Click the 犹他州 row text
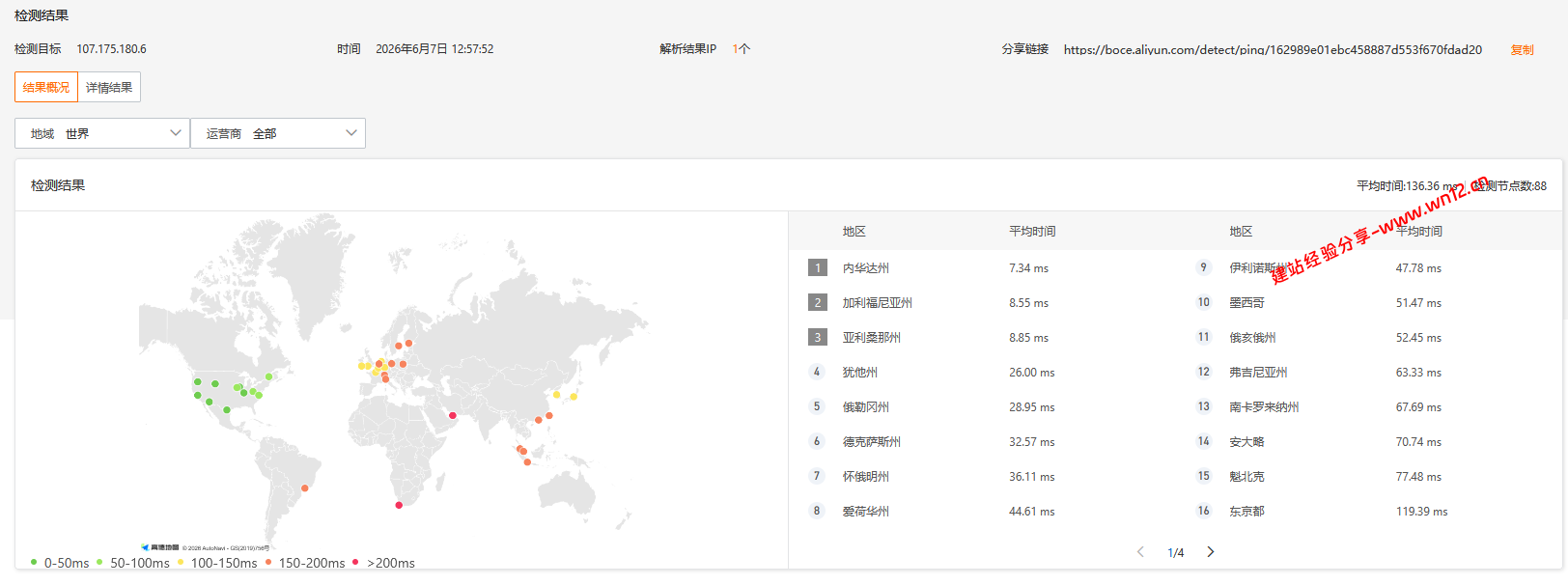The image size is (1568, 585). click(859, 373)
